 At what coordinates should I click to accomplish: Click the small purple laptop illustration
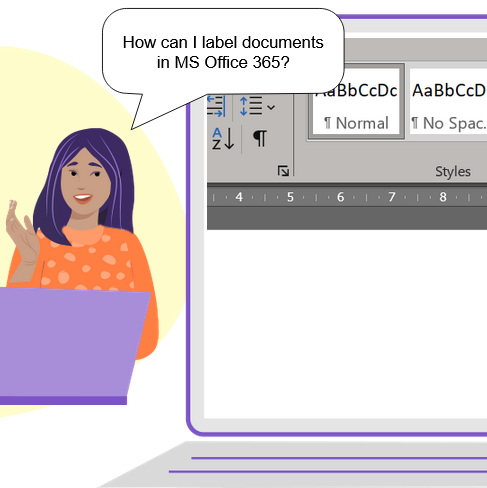[72, 346]
